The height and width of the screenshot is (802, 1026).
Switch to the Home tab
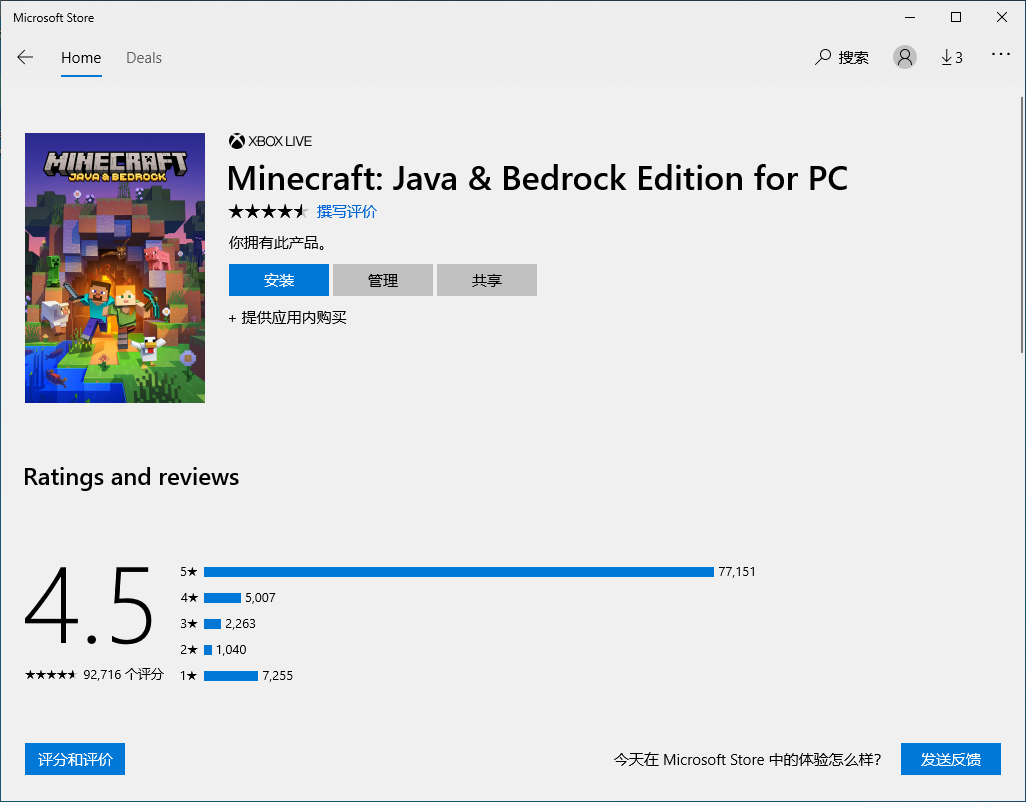[x=80, y=57]
